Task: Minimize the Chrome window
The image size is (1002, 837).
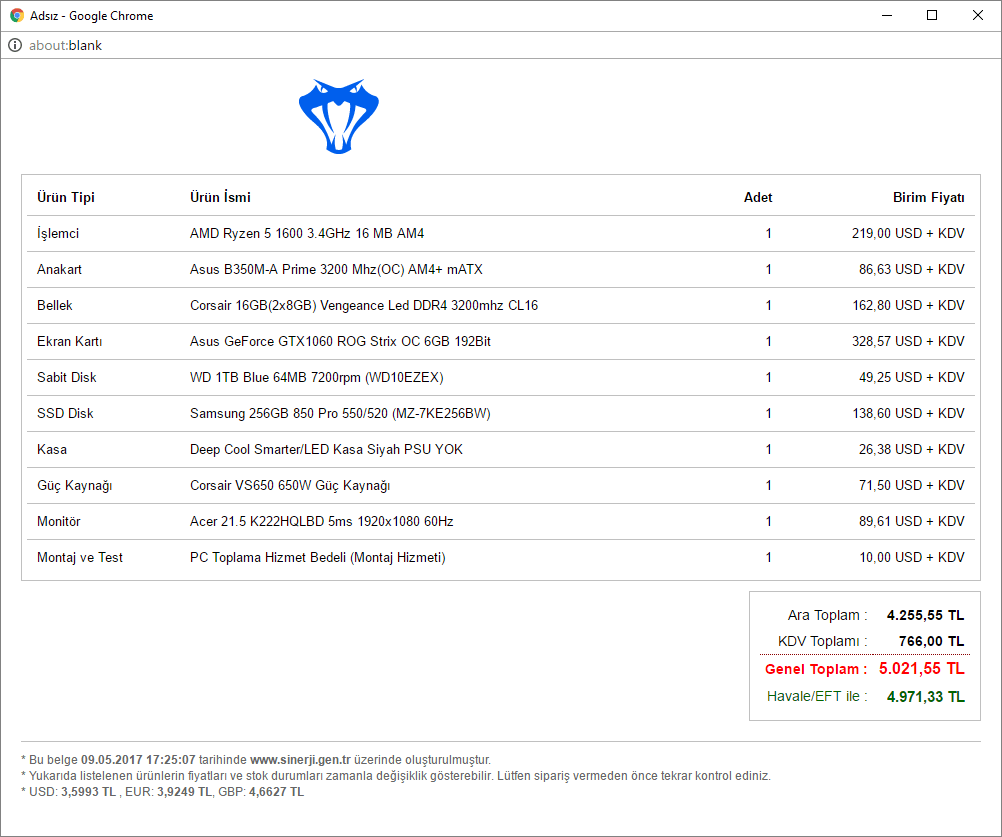Action: point(887,15)
